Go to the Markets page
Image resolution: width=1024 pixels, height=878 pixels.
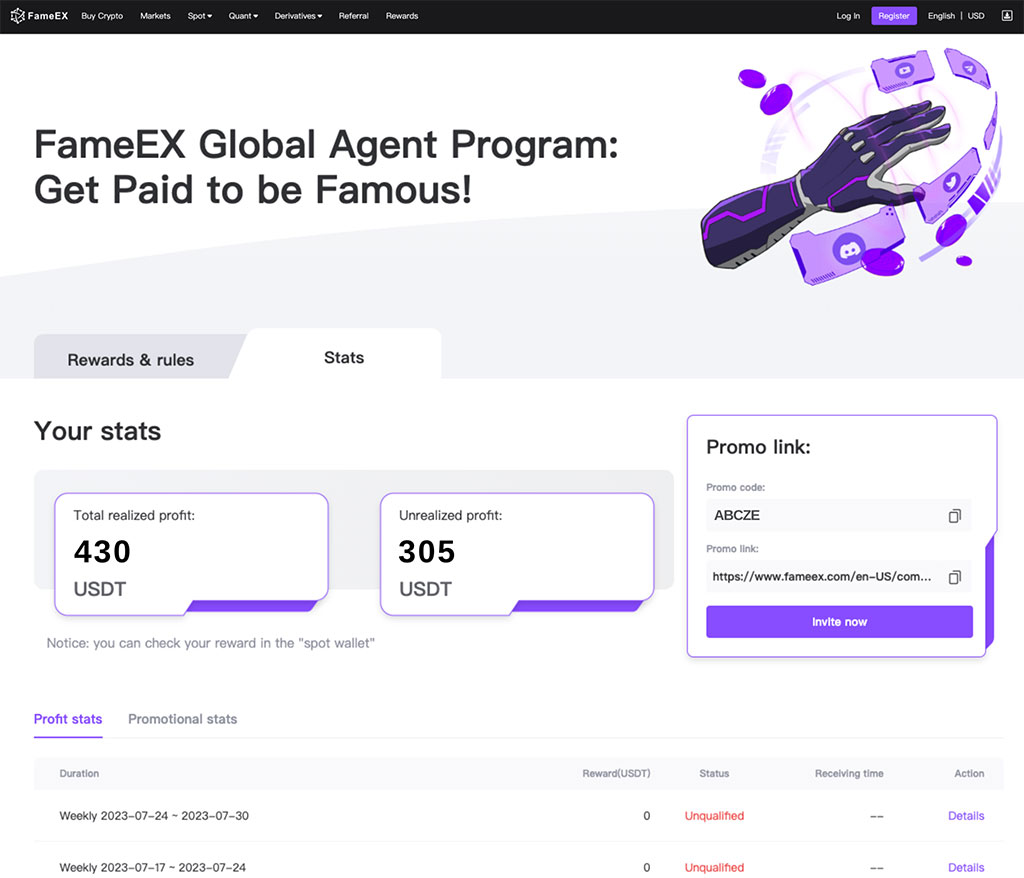click(155, 16)
